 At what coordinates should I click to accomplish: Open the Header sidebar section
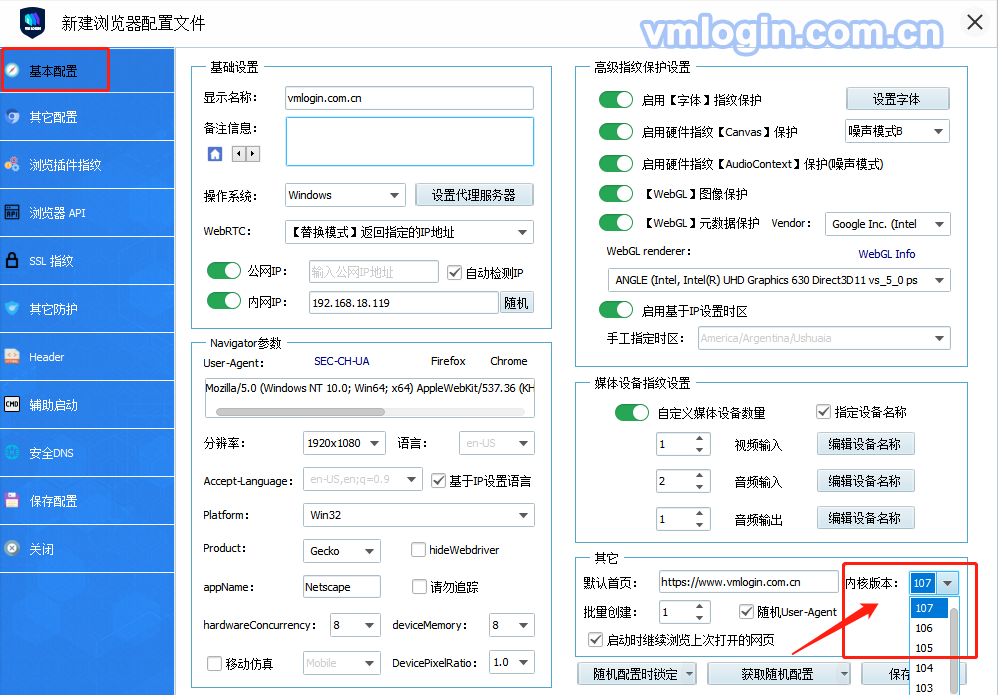87,357
